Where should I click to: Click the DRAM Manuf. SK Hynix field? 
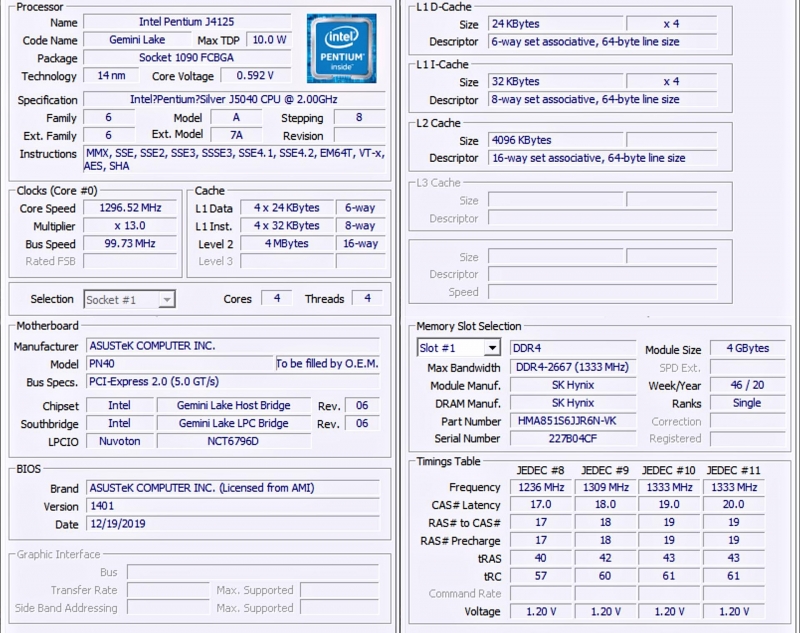[x=573, y=403]
